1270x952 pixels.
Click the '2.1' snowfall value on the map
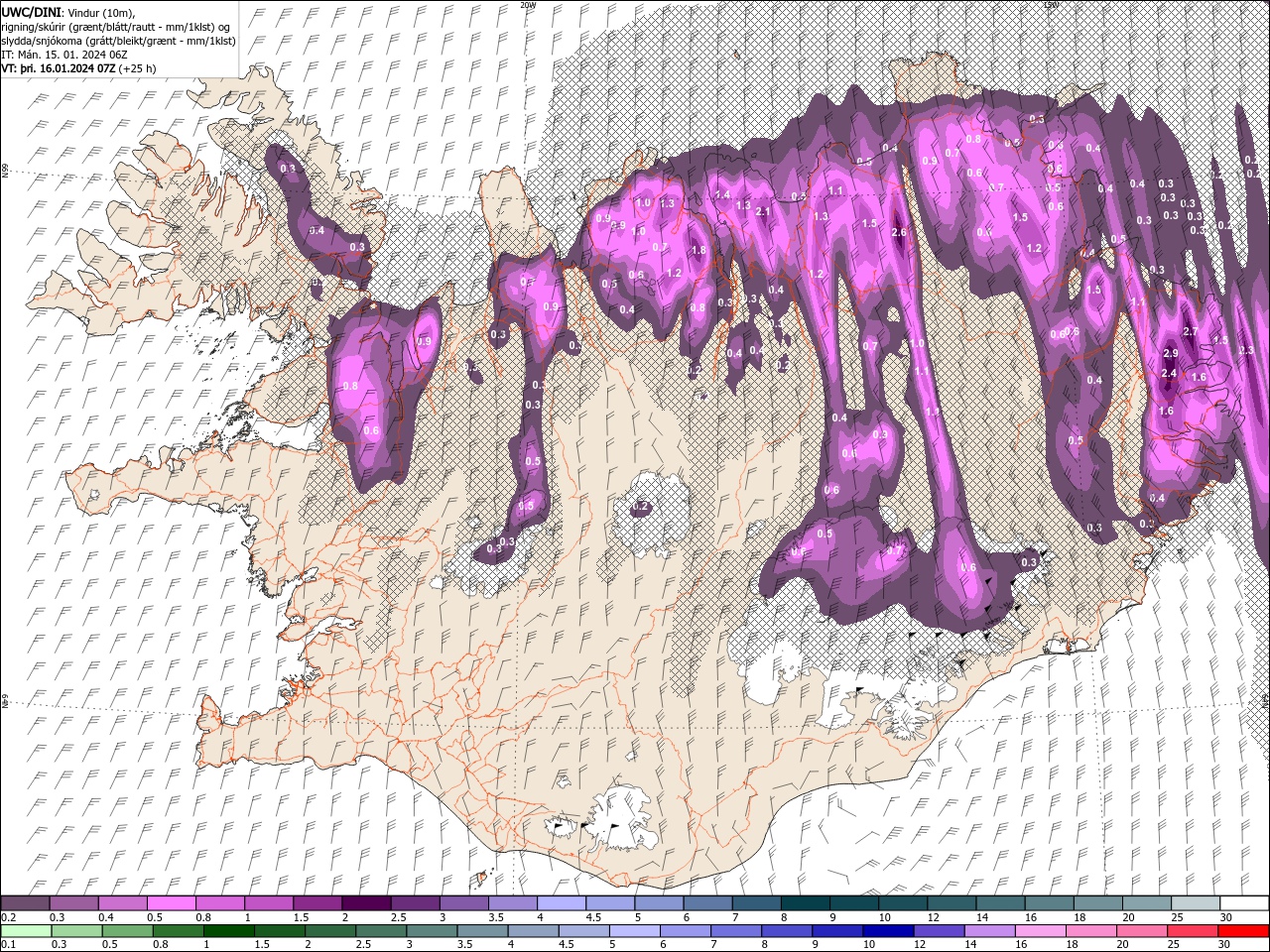point(763,211)
